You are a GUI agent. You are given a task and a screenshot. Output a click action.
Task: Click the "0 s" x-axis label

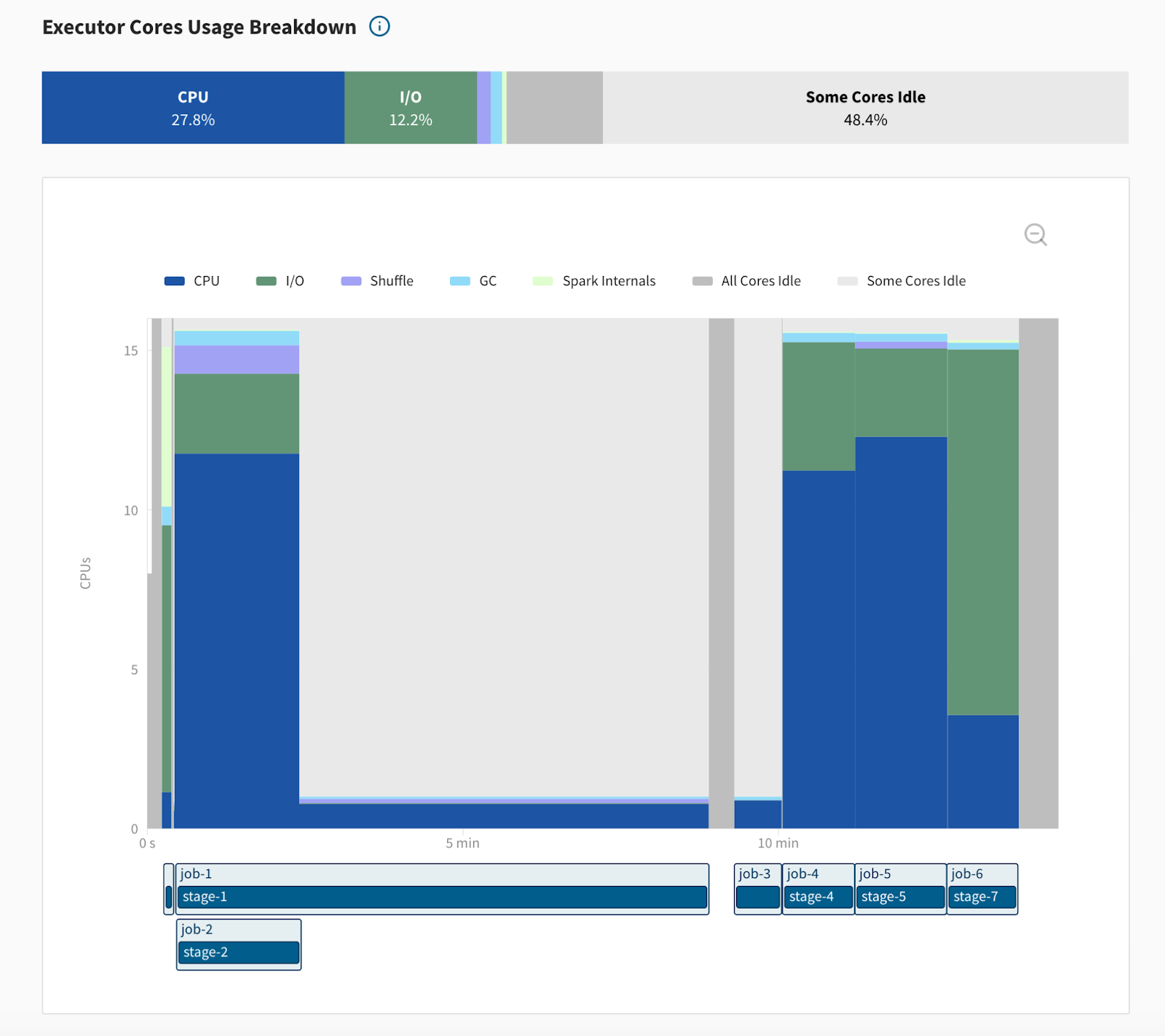click(x=147, y=843)
